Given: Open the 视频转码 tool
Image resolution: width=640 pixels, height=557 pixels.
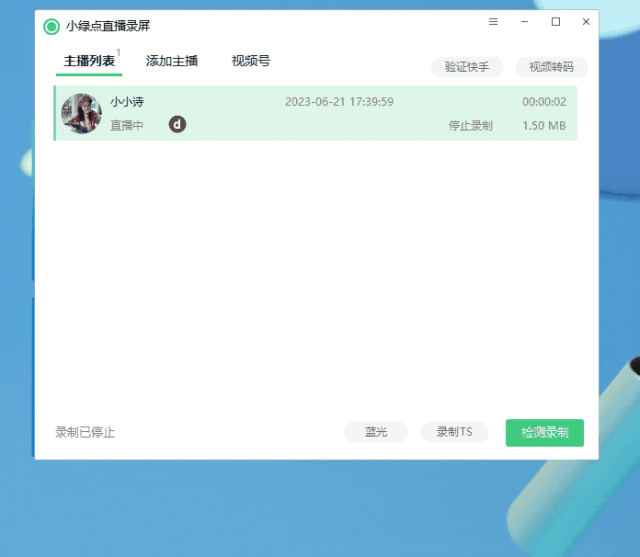Looking at the screenshot, I should tap(551, 67).
